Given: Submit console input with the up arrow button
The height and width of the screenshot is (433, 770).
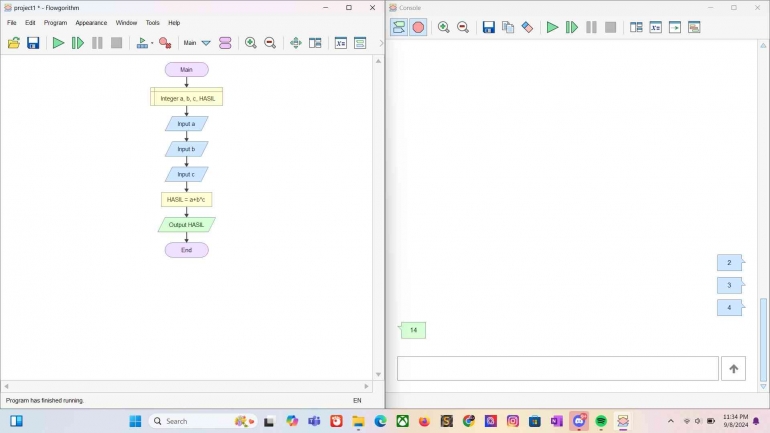Looking at the screenshot, I should point(733,369).
